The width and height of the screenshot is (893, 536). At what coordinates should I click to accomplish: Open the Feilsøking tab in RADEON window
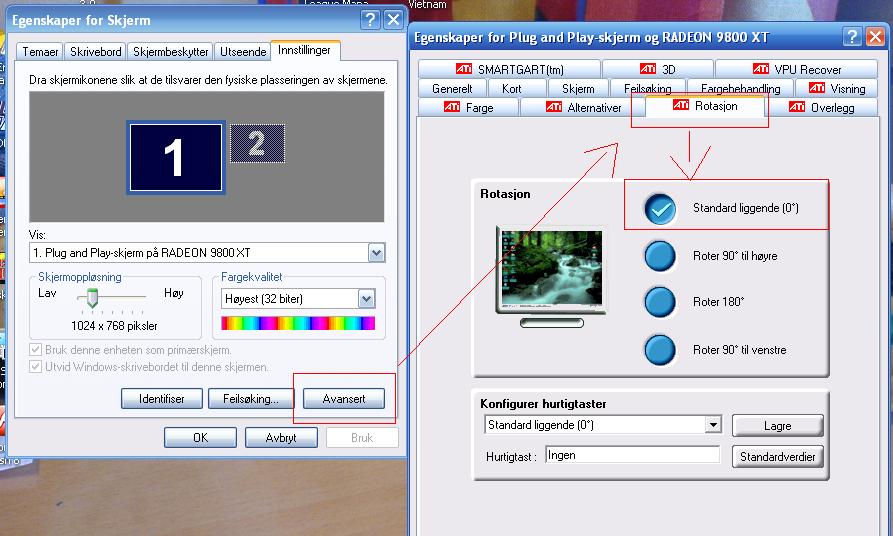point(648,88)
